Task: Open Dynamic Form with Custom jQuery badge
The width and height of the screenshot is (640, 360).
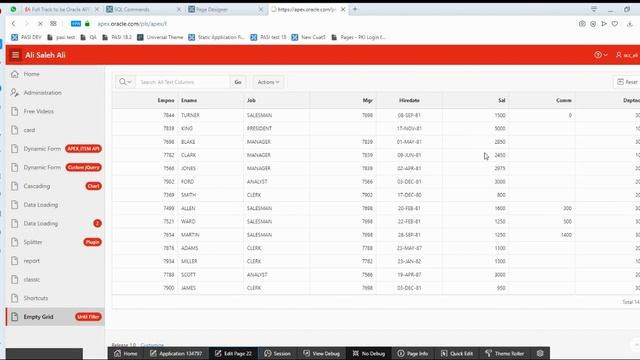Action: point(55,167)
